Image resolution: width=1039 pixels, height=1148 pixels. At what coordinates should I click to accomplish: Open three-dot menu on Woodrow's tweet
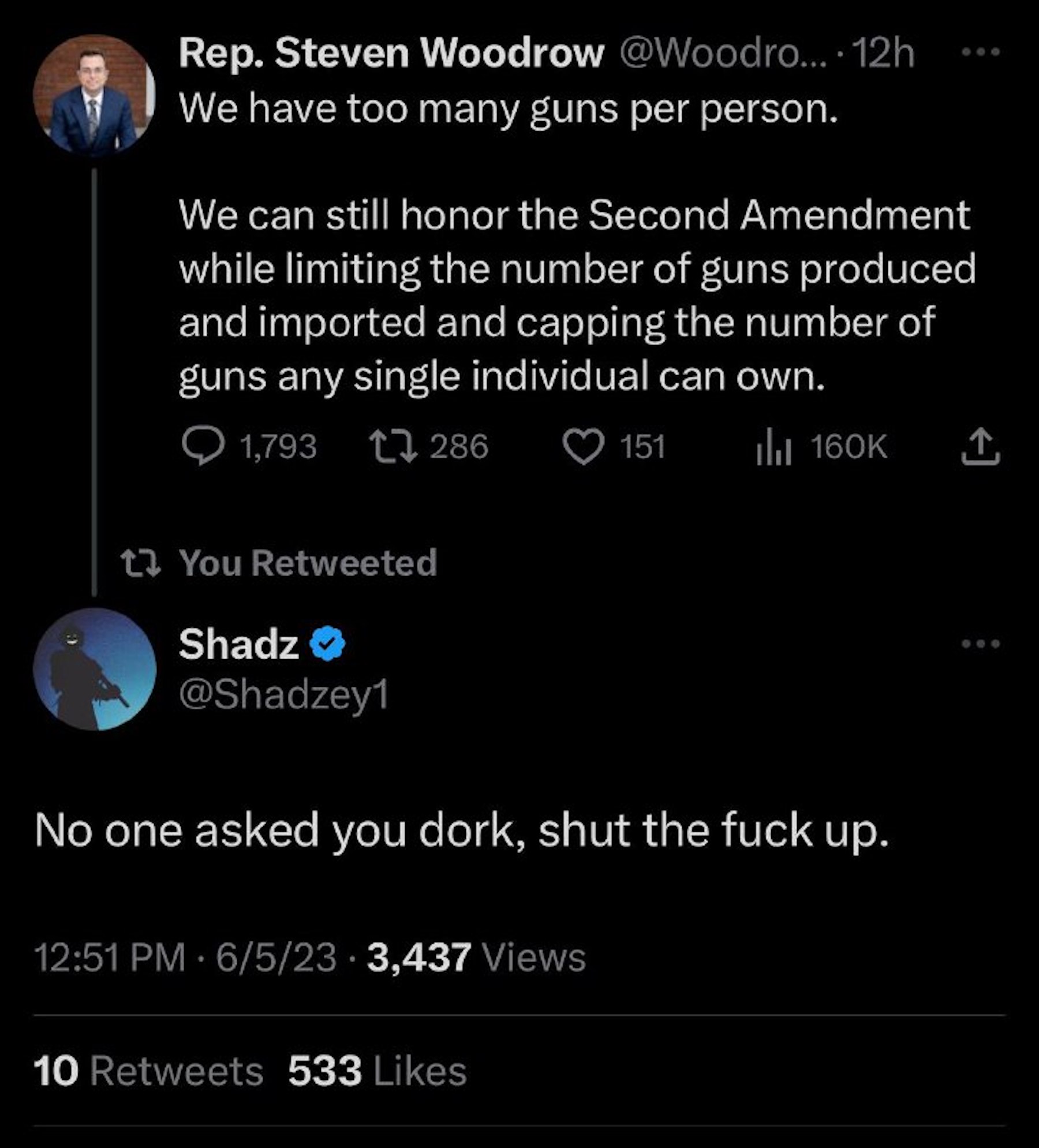pyautogui.click(x=980, y=53)
